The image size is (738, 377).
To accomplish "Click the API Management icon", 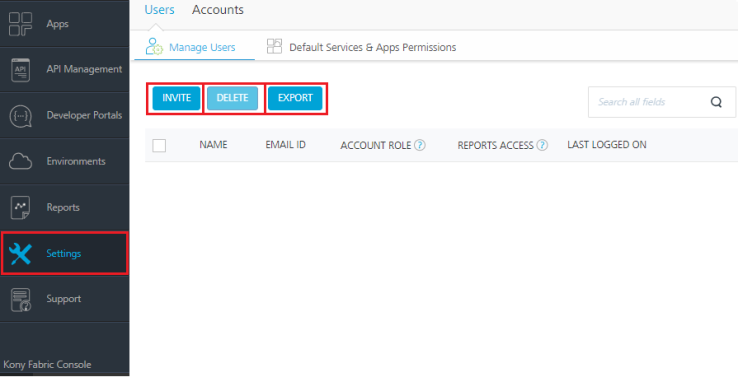I will (x=20, y=70).
